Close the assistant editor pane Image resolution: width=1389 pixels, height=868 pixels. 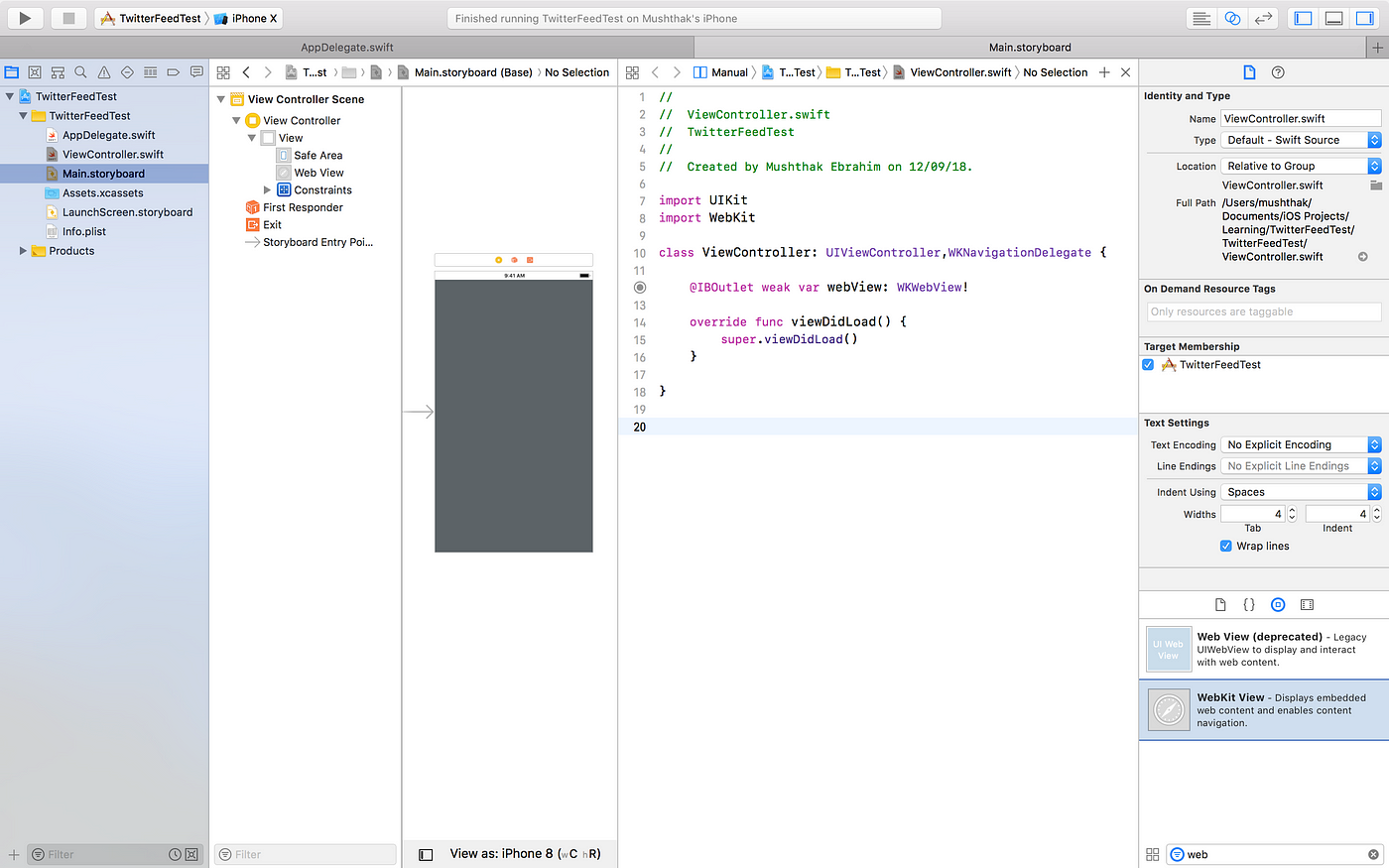point(1125,72)
